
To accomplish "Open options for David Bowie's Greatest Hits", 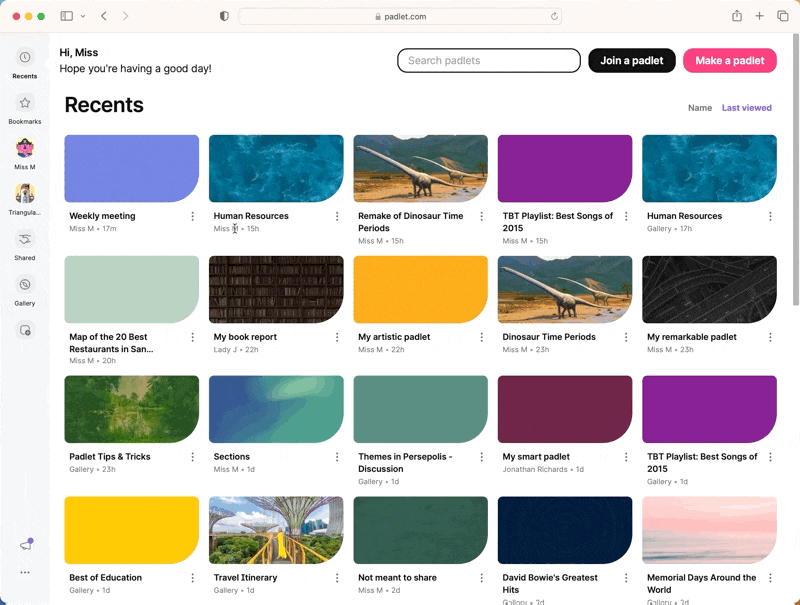I will tap(626, 578).
